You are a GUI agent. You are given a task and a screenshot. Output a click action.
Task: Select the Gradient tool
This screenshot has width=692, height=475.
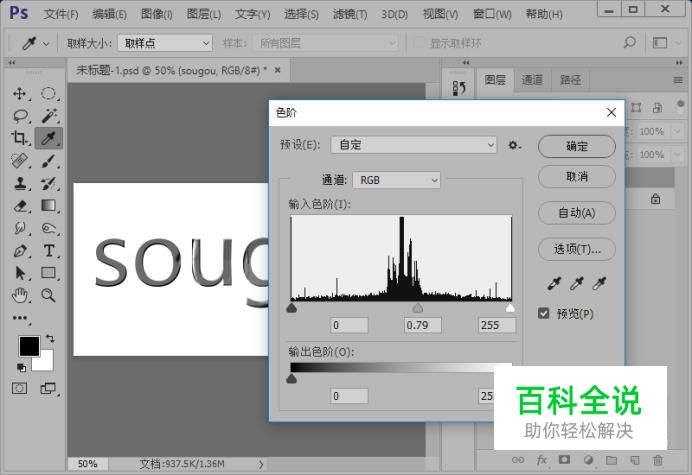49,206
